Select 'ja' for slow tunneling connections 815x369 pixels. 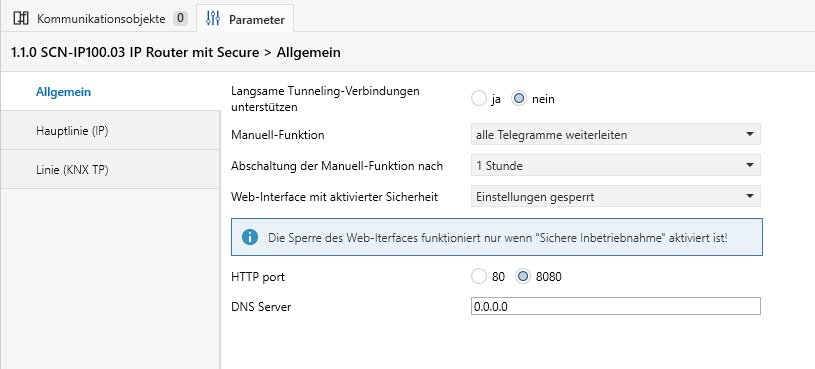(478, 99)
